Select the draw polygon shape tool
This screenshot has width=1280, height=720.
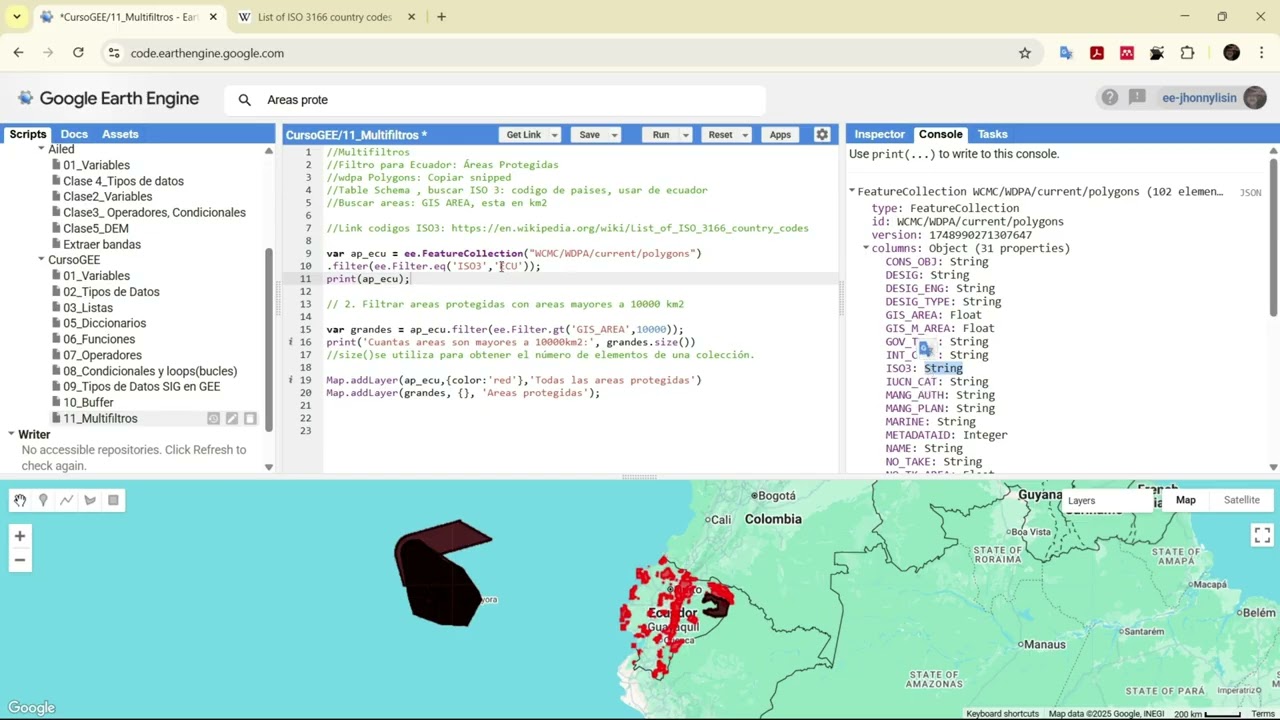click(90, 500)
